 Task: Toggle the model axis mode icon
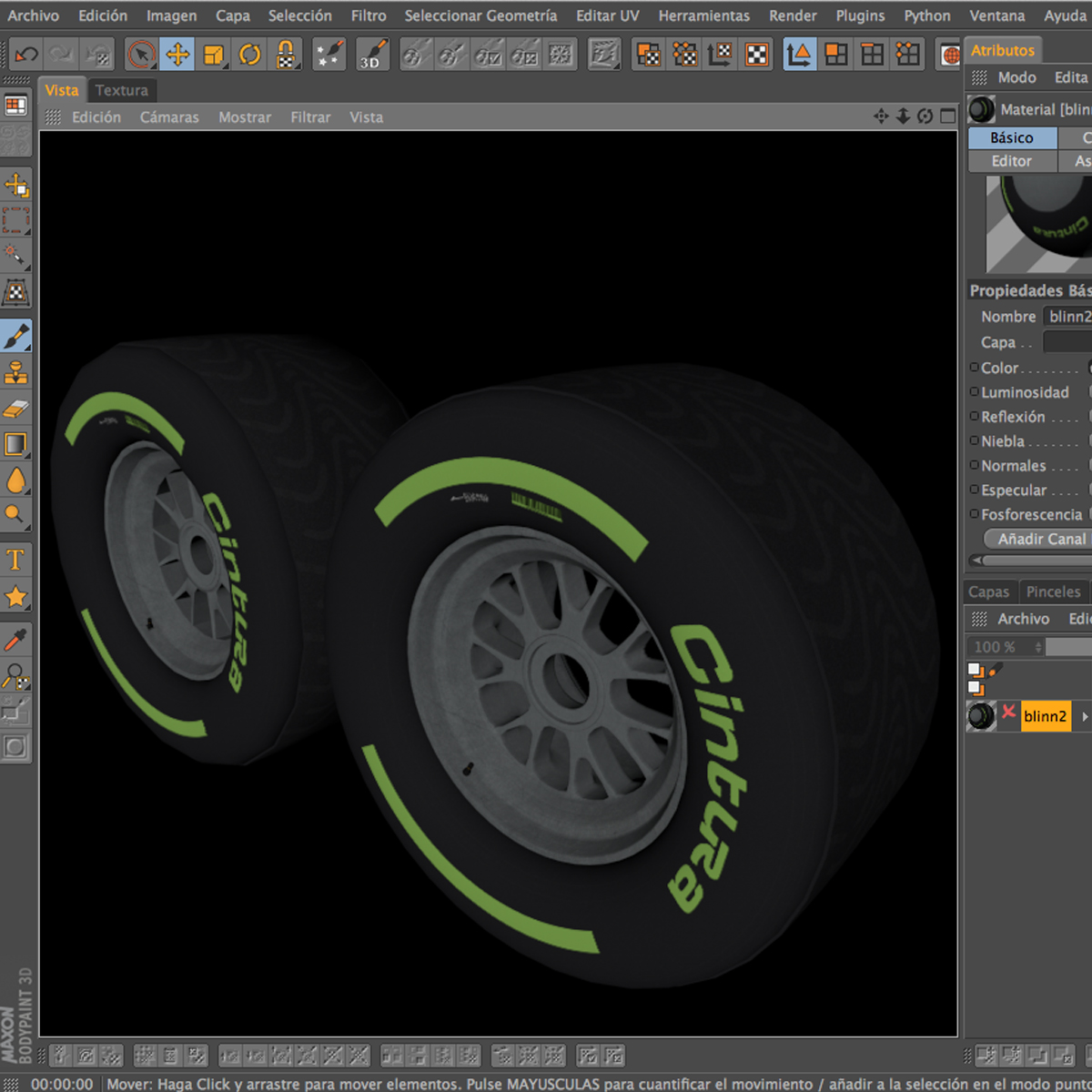point(799,55)
